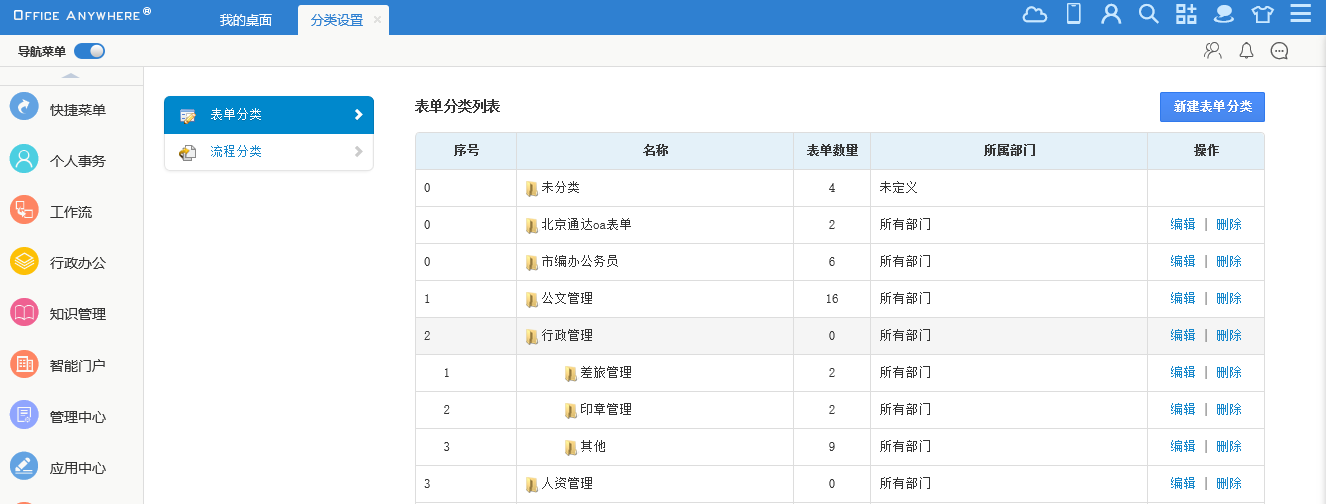Viewport: 1326px width, 504px height.
Task: Toggle the 导航菜单 switch
Action: [89, 51]
